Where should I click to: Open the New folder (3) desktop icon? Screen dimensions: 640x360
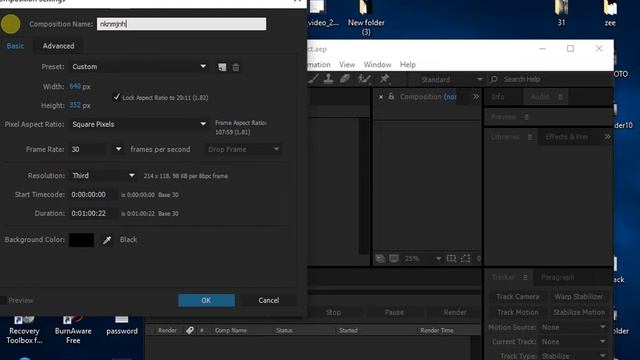[x=366, y=18]
